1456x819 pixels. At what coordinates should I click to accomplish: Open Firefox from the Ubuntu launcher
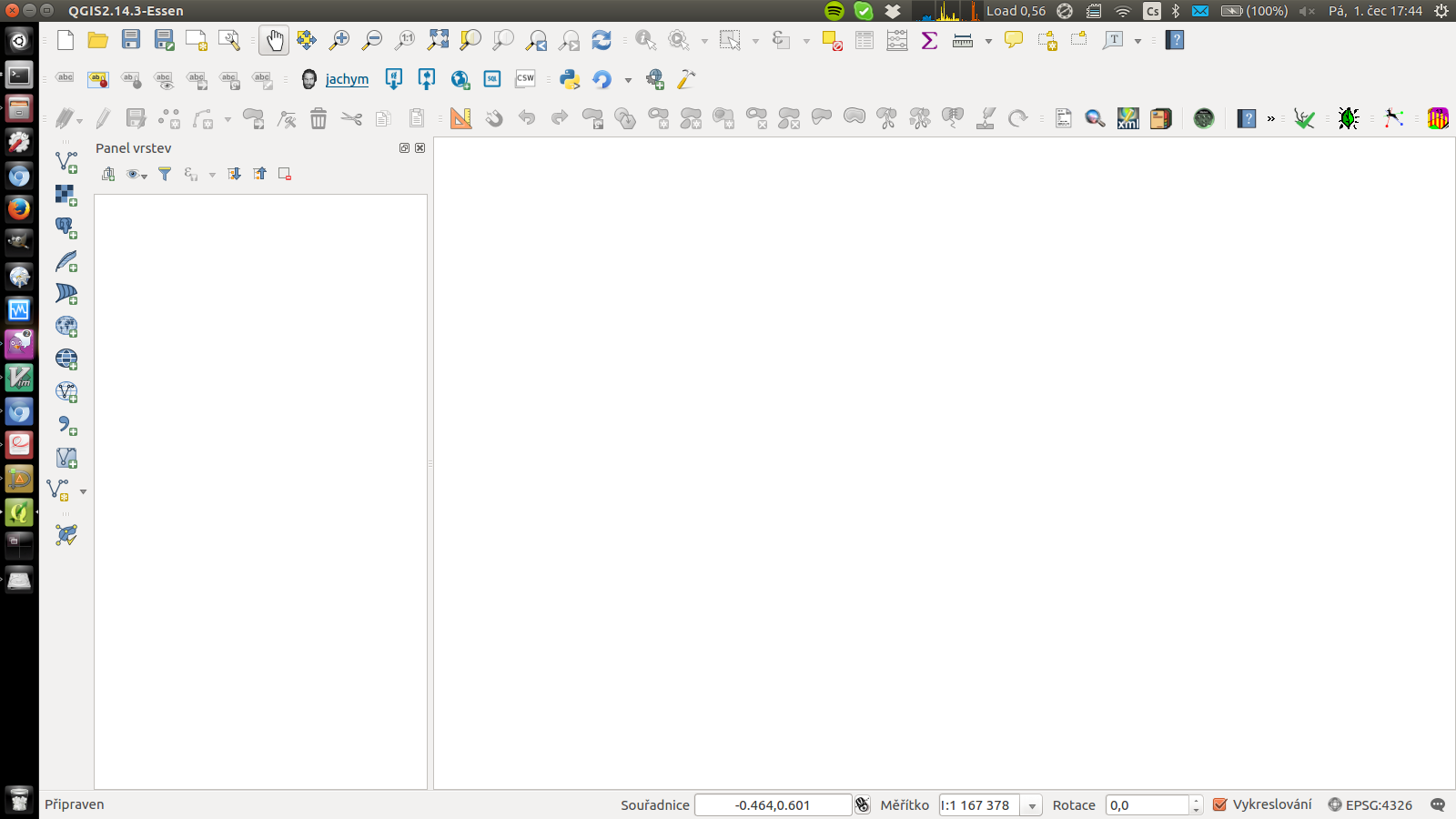point(19,208)
